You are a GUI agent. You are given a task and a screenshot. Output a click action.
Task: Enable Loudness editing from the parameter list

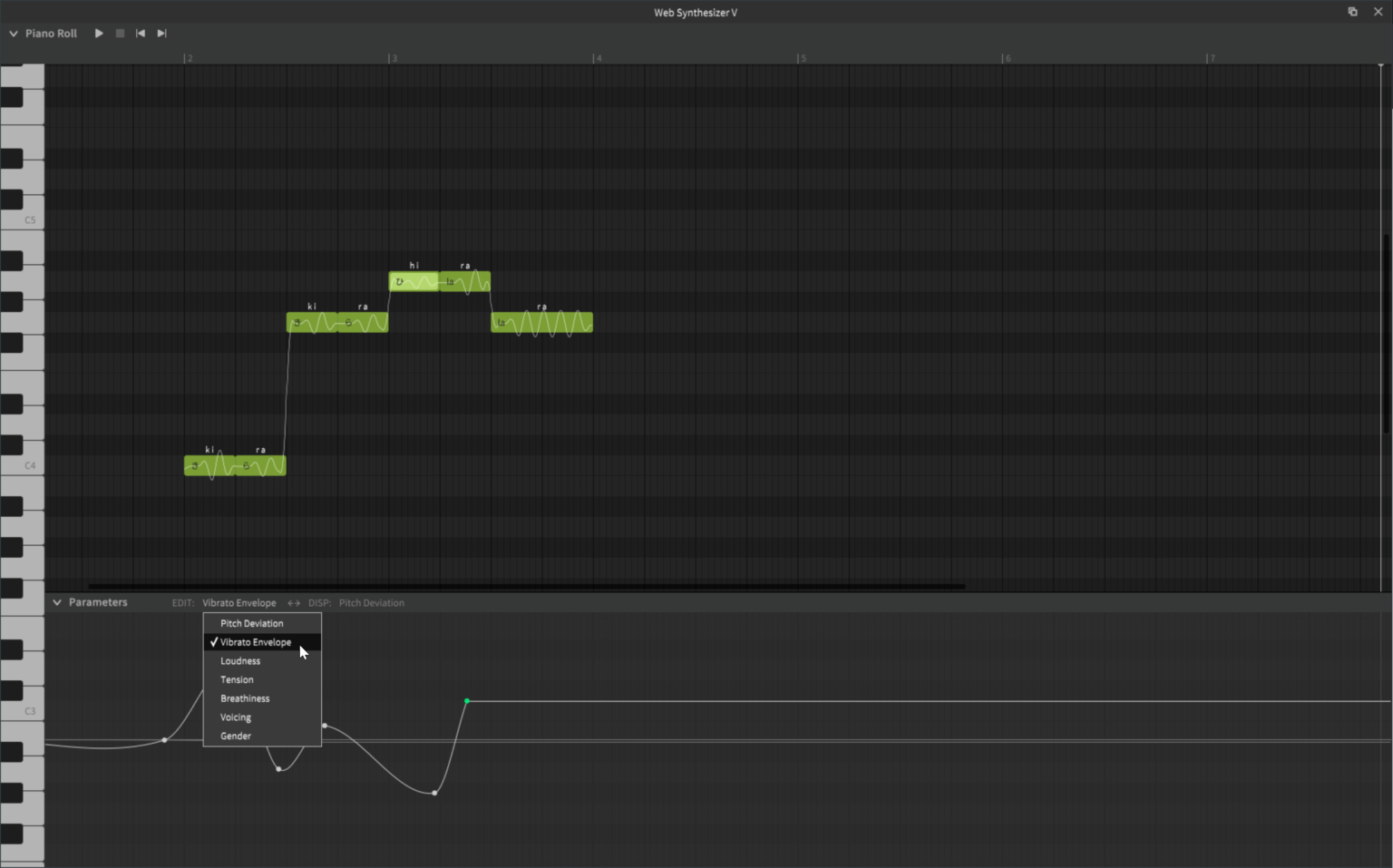click(239, 660)
